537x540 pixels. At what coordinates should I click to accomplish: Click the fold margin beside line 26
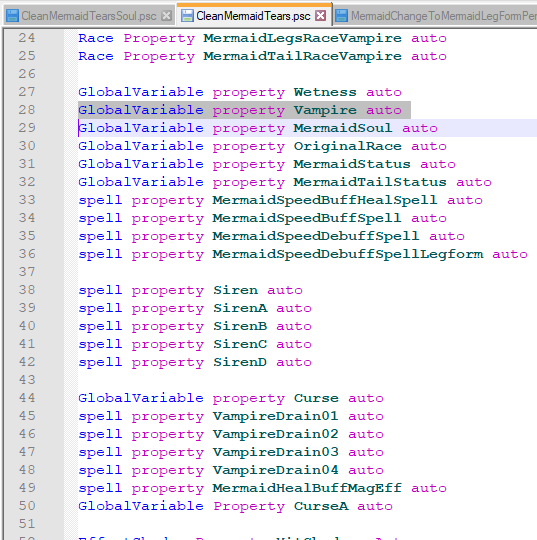tap(71, 74)
